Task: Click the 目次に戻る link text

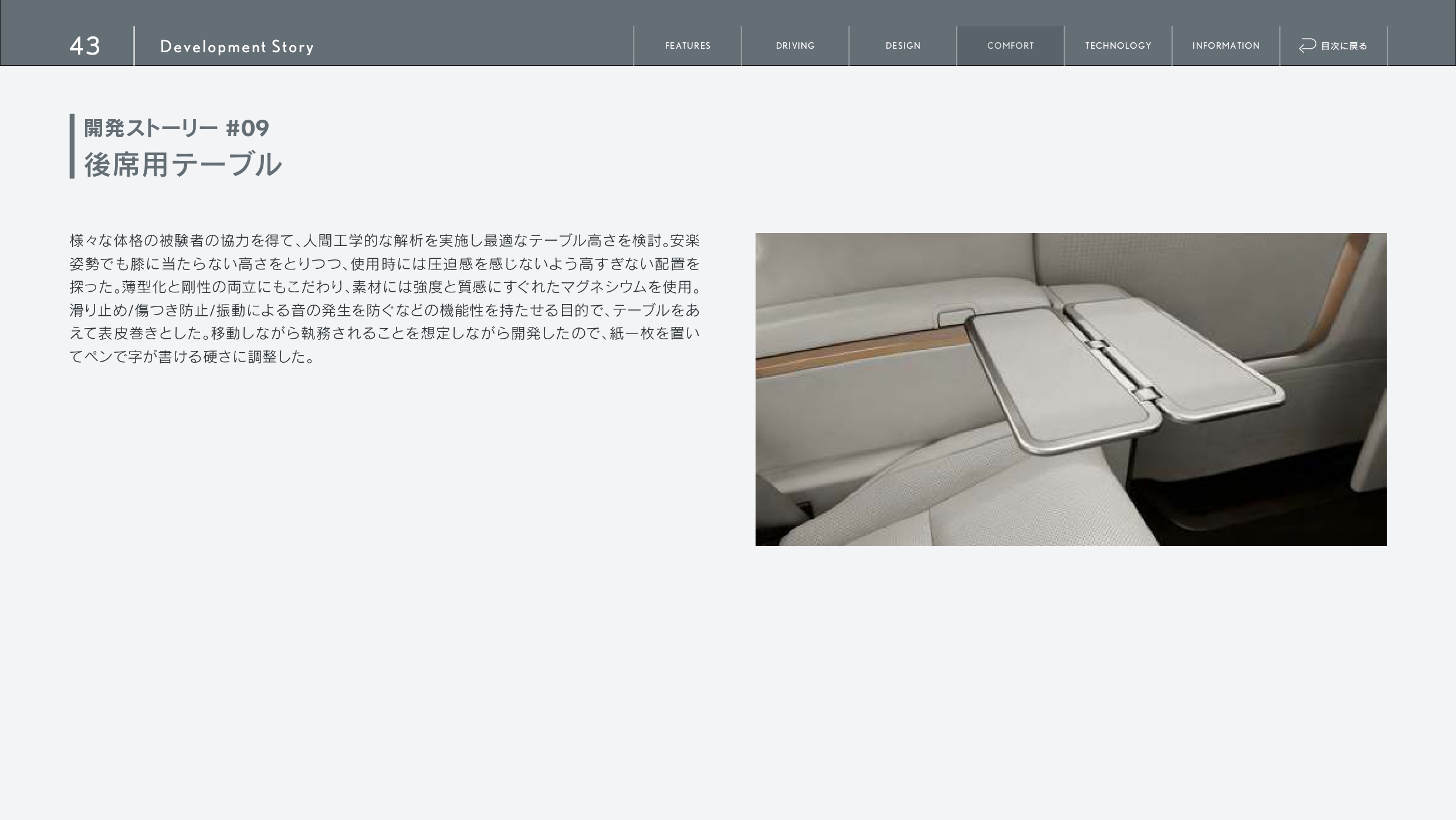Action: coord(1344,46)
